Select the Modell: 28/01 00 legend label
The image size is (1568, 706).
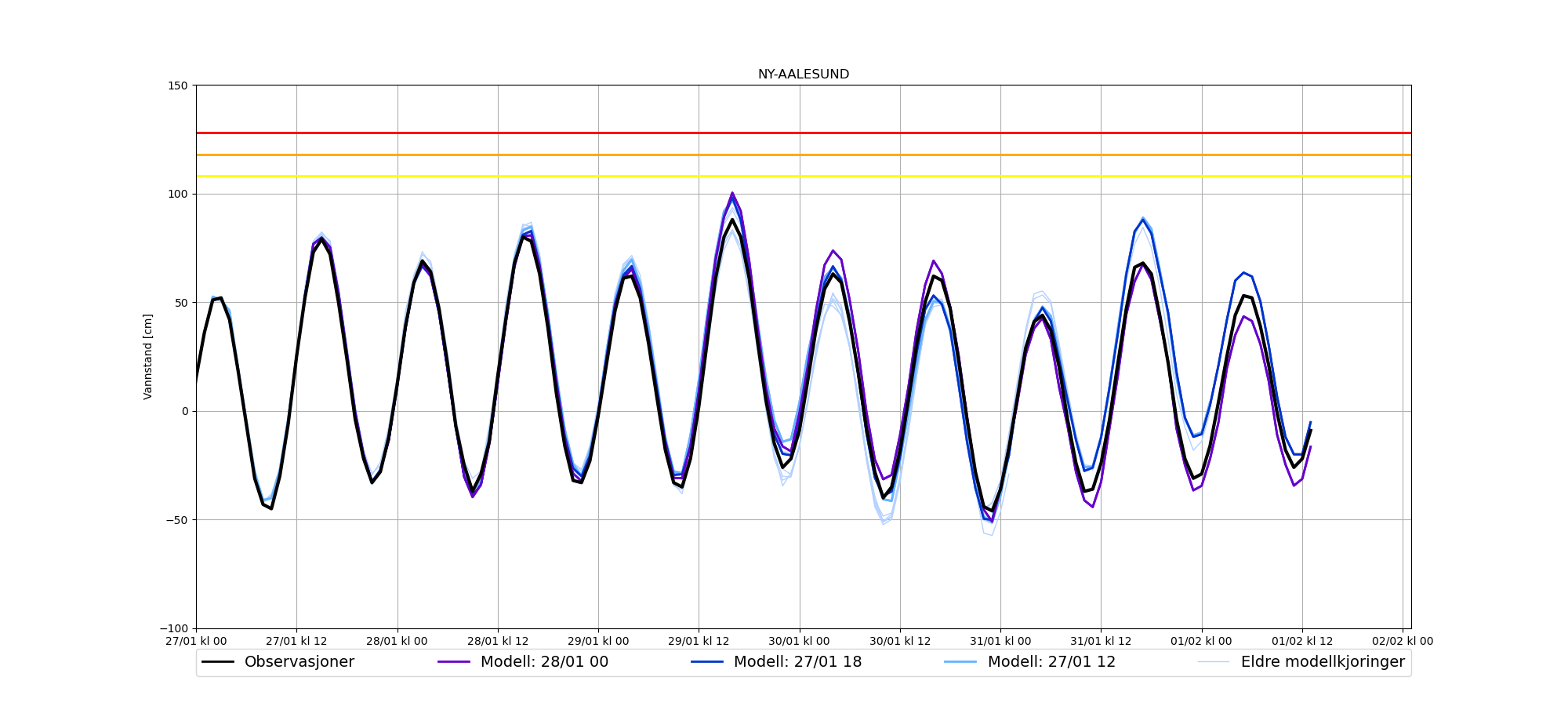point(544,662)
